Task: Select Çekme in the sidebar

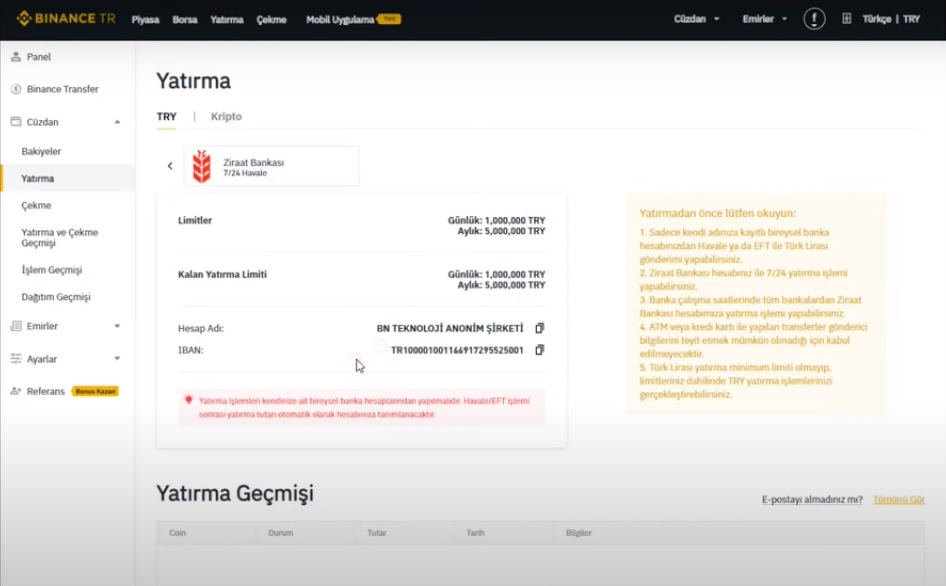Action: pos(36,205)
